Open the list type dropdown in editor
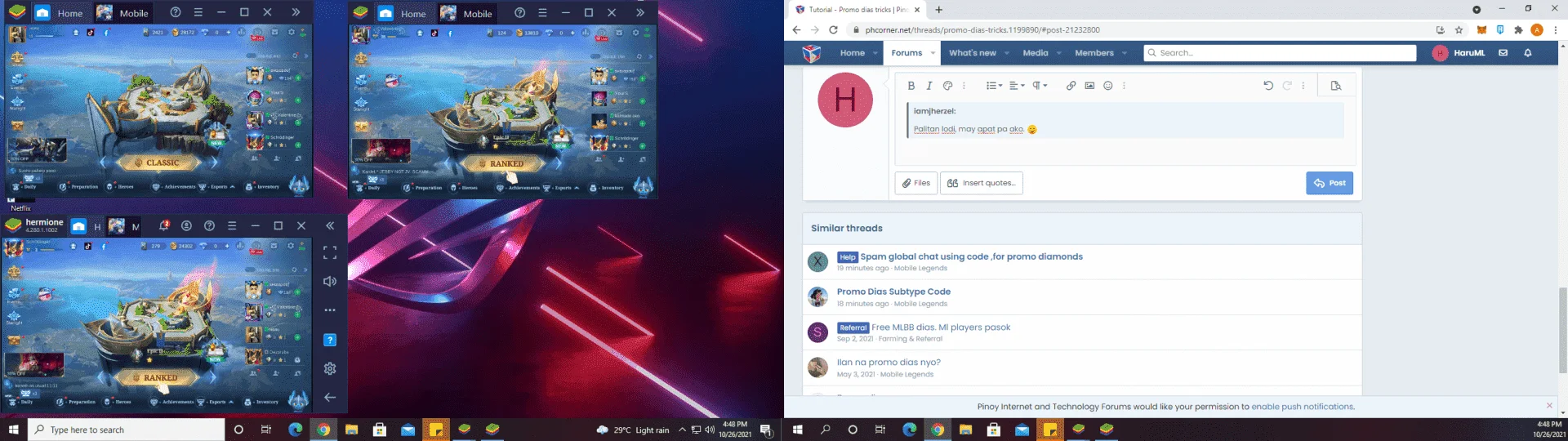 pos(994,86)
